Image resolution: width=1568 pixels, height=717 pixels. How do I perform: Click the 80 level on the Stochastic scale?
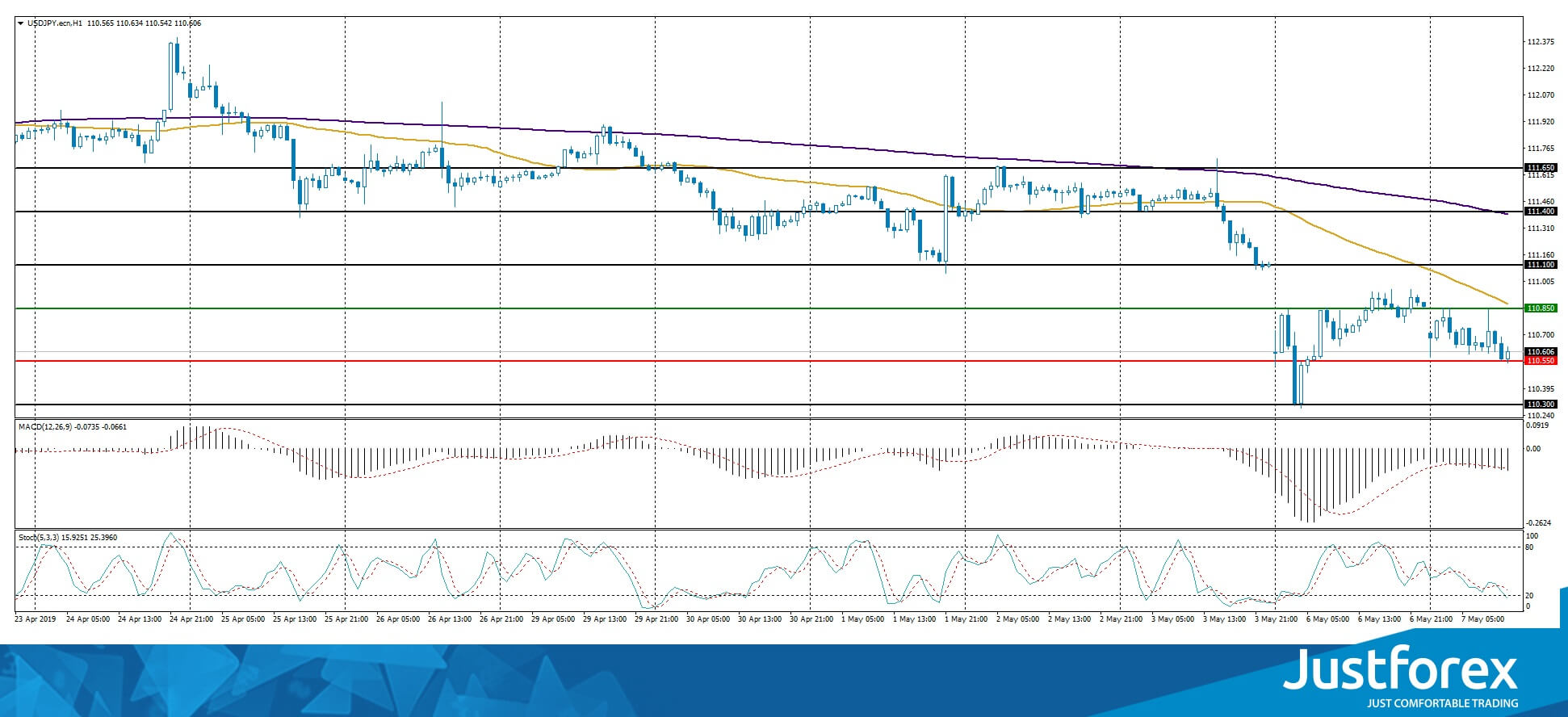click(1530, 547)
